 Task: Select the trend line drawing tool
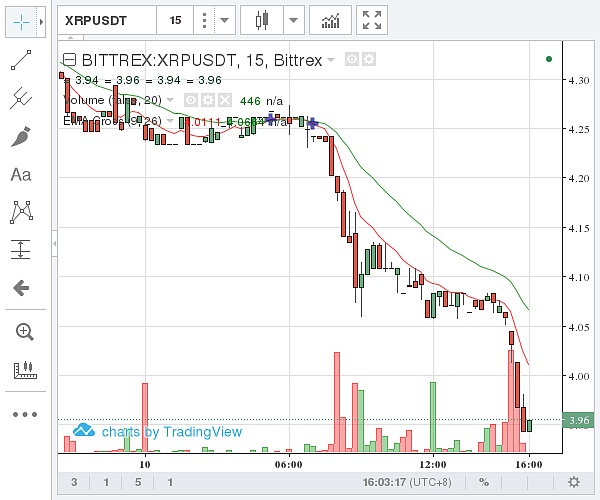21,61
